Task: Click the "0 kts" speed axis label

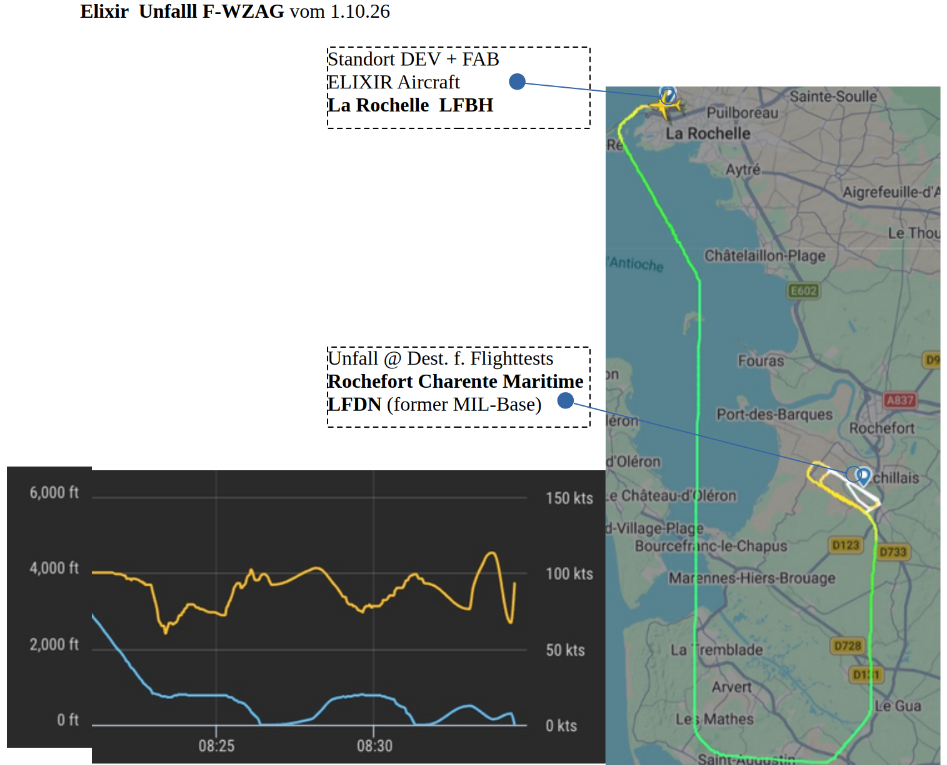Action: (561, 726)
